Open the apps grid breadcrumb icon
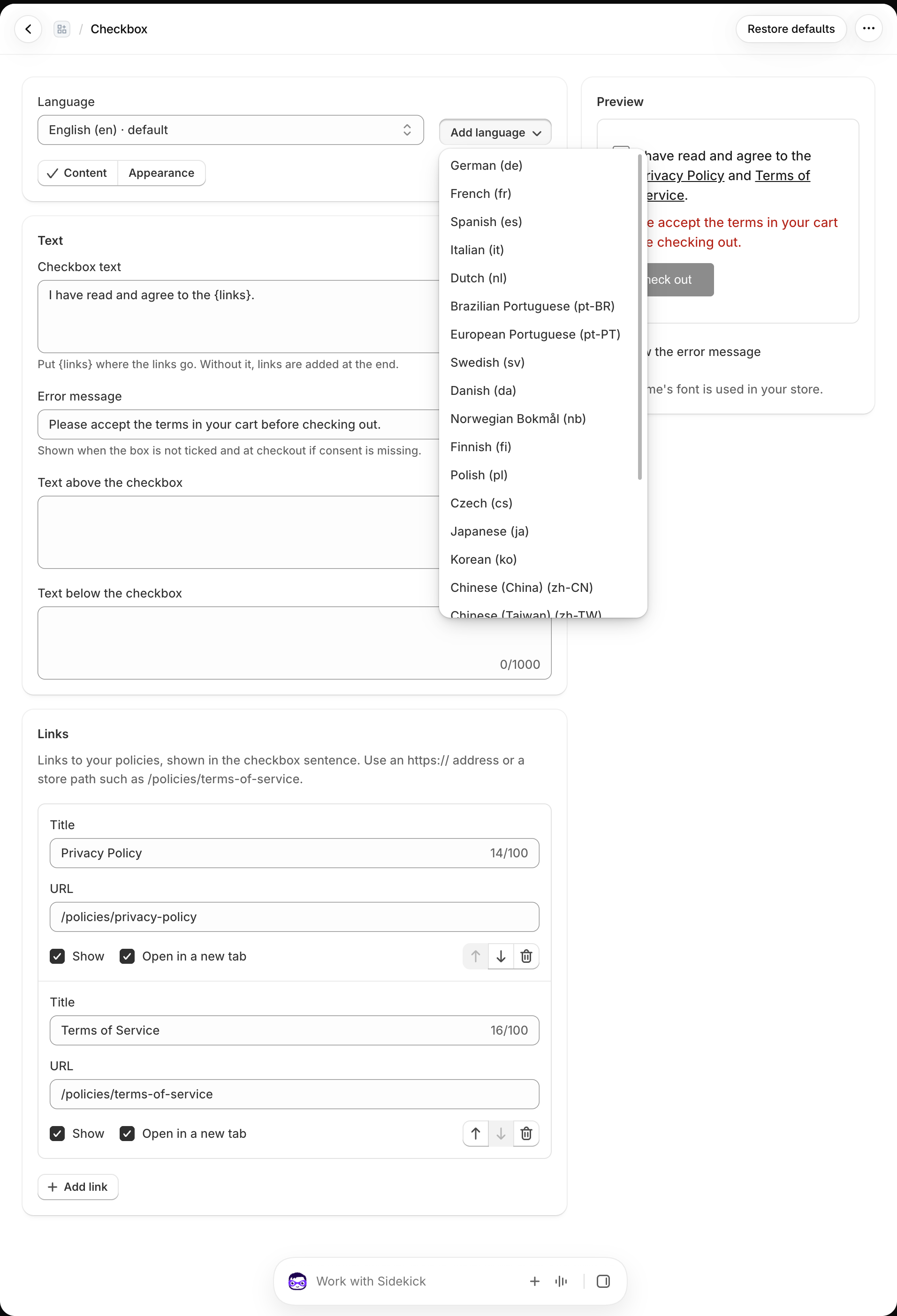Screen dimensions: 897x1316 point(62,29)
